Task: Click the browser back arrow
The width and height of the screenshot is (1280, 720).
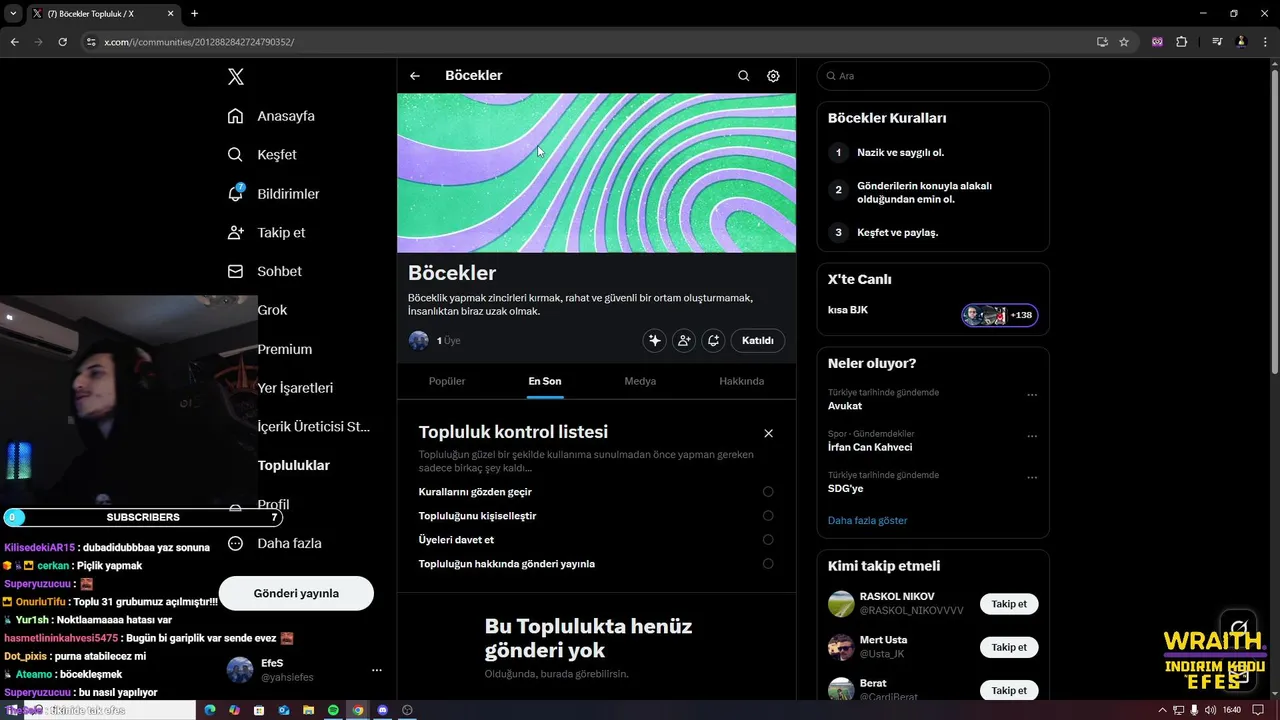Action: coord(14,42)
